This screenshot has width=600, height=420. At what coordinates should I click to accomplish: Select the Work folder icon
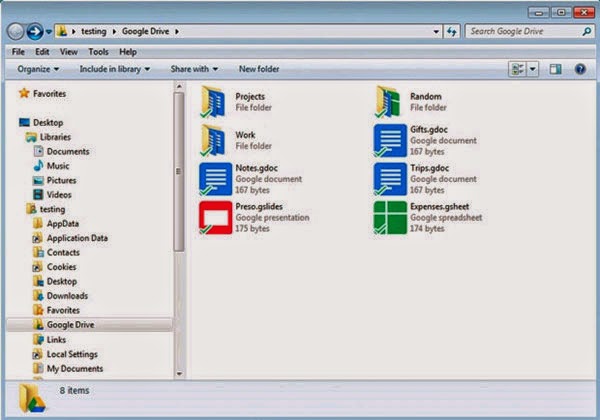[x=213, y=140]
